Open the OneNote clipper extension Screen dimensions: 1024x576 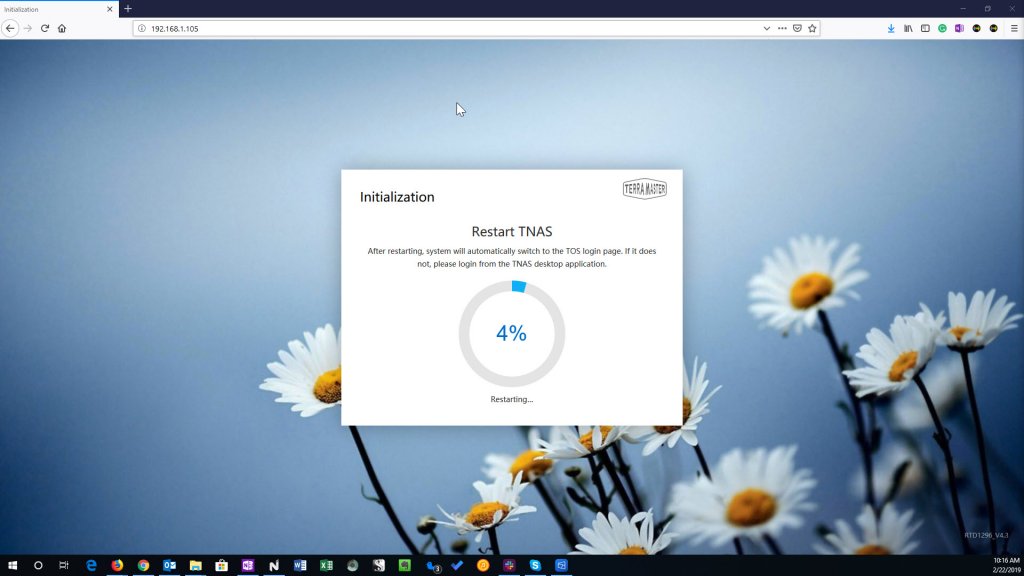(x=959, y=29)
